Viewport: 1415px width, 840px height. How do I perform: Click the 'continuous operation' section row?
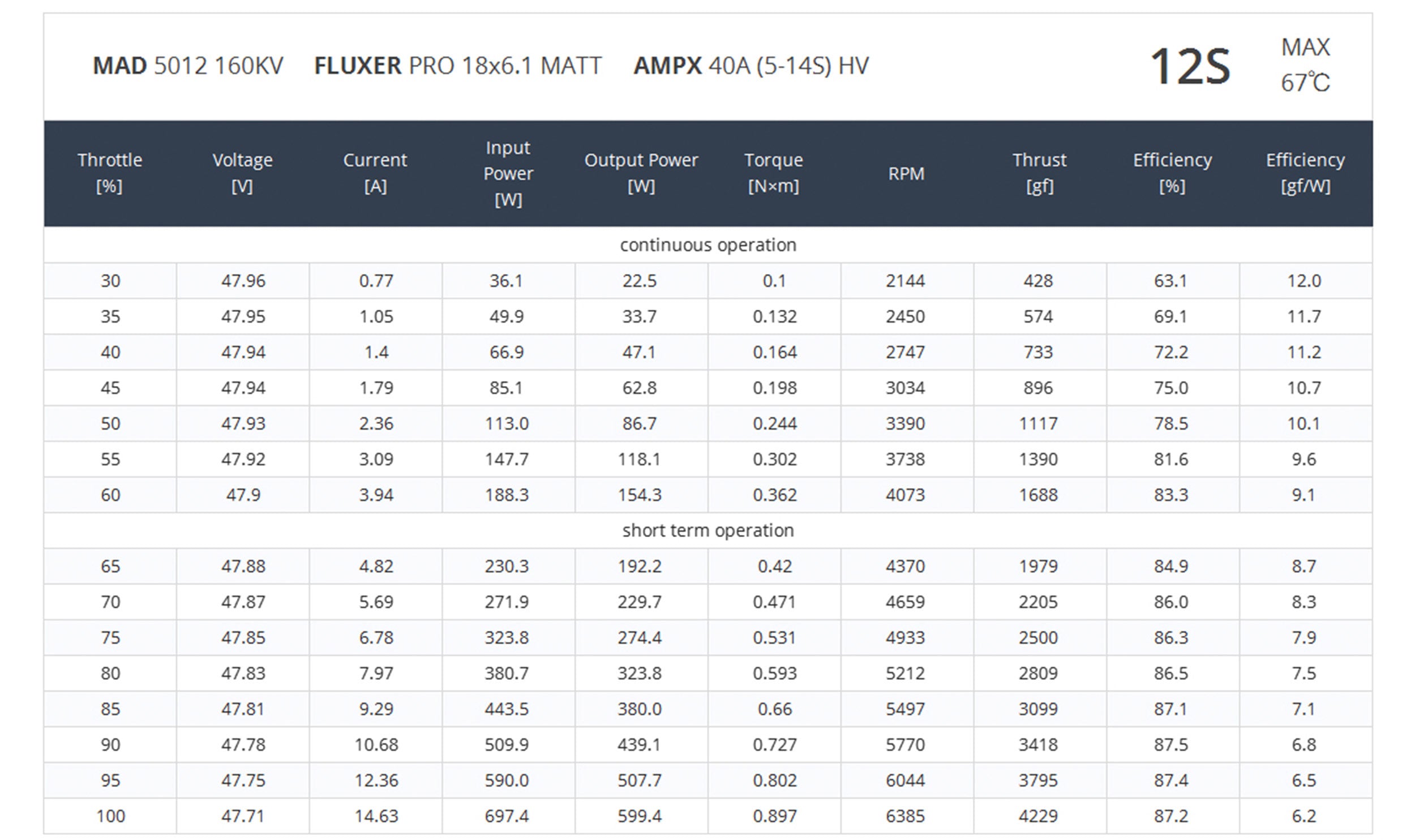coord(707,245)
